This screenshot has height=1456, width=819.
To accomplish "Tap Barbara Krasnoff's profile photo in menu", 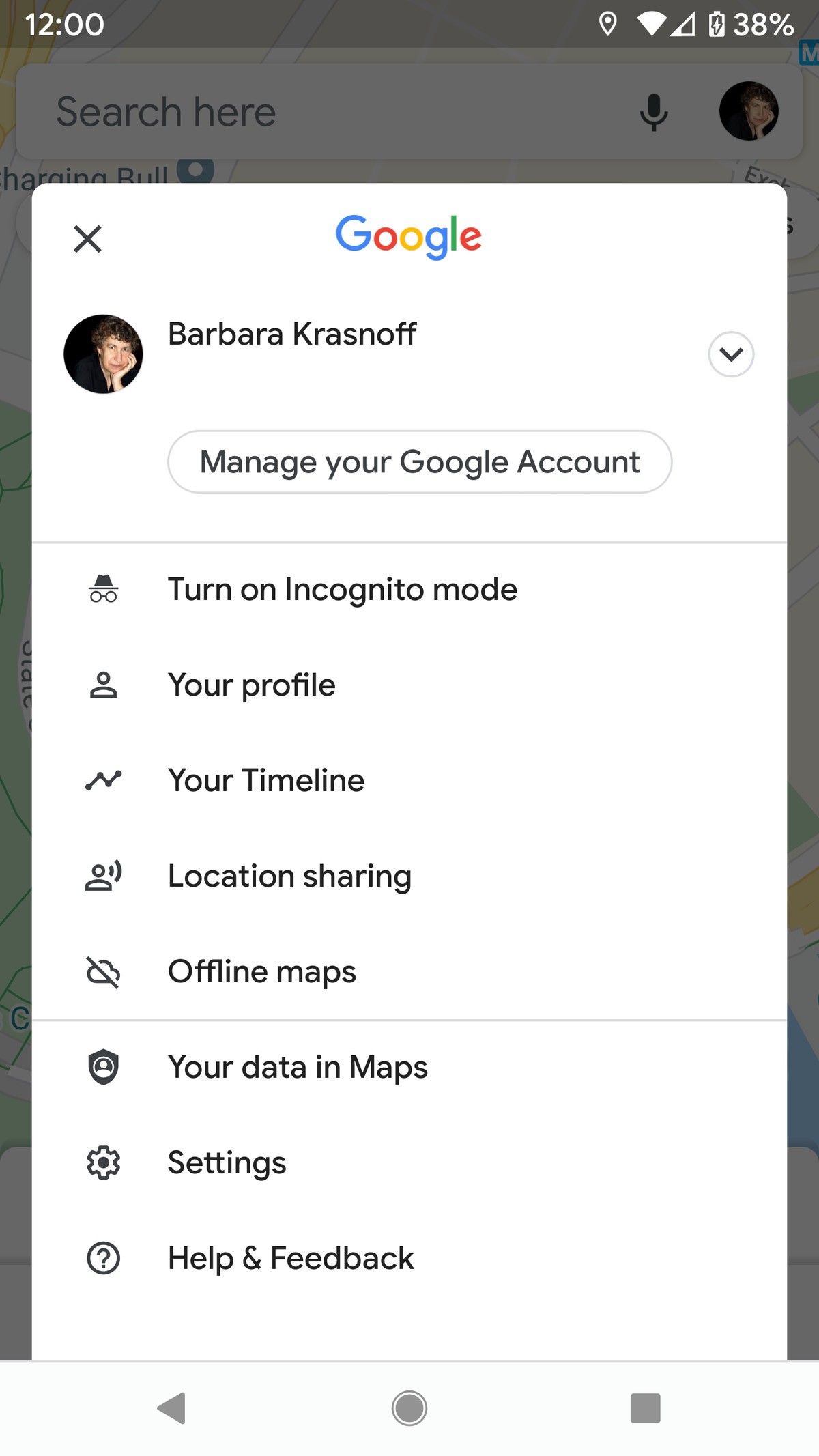I will coord(103,354).
